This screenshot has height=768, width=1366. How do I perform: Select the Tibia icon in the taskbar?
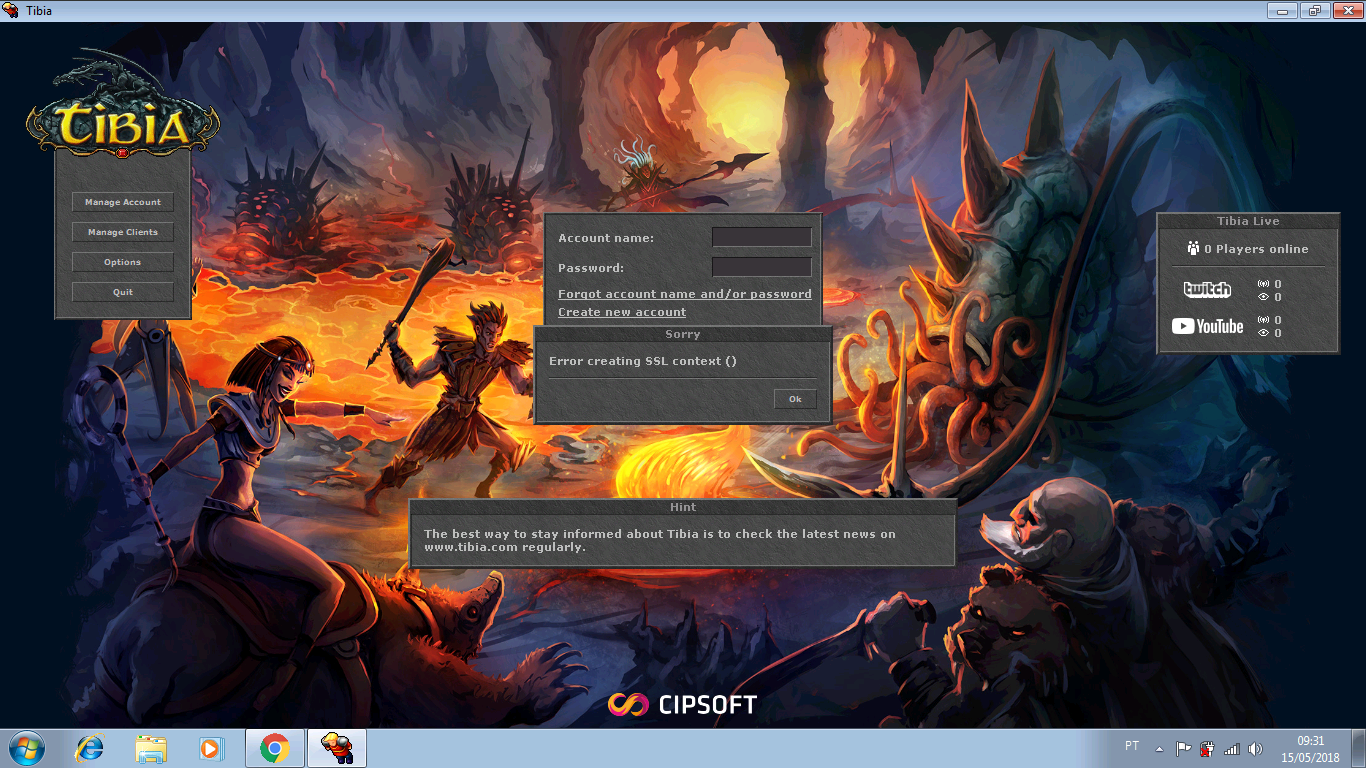point(336,747)
